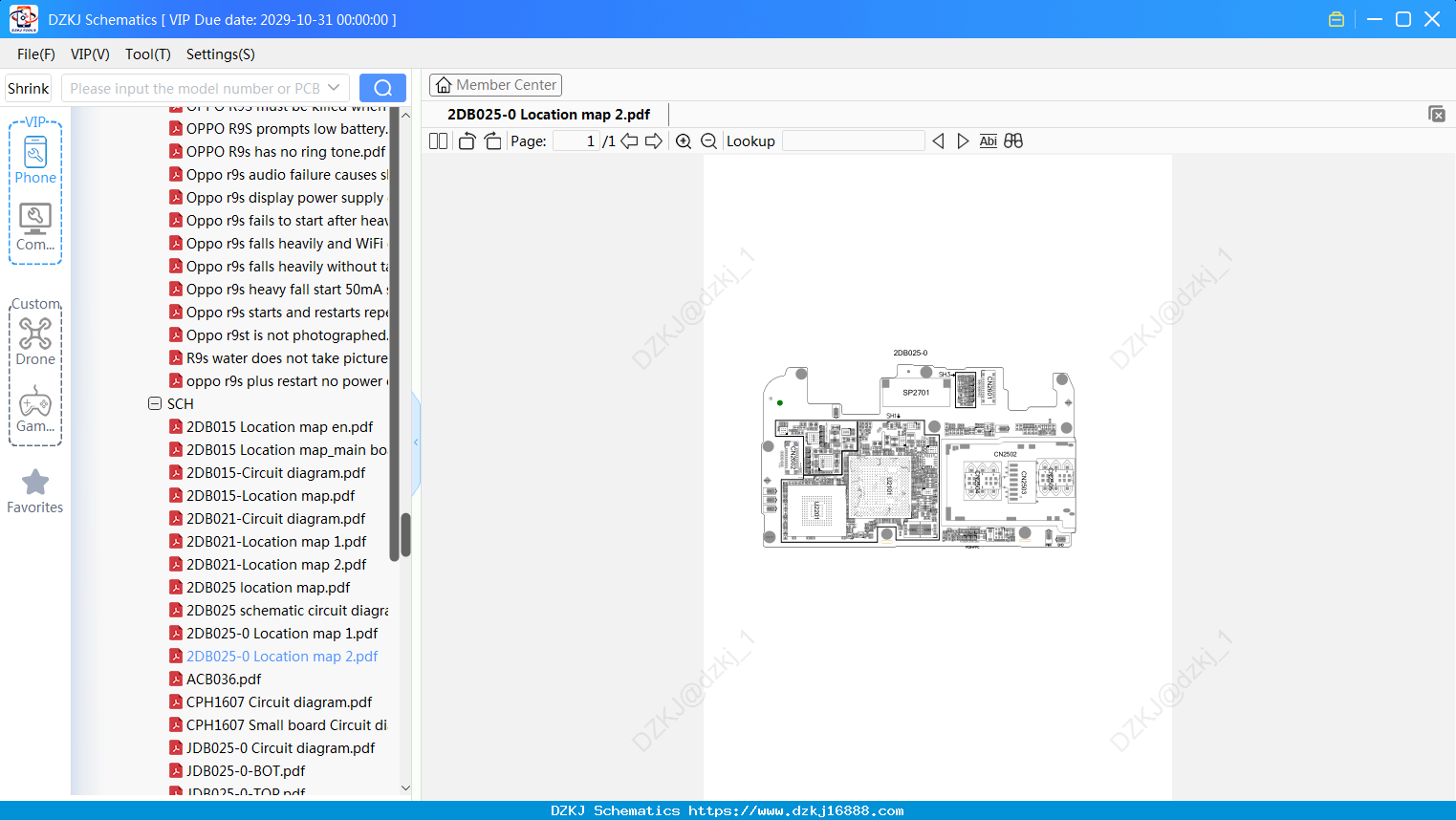The height and width of the screenshot is (820, 1456).
Task: Find previous lookup match
Action: pos(938,141)
